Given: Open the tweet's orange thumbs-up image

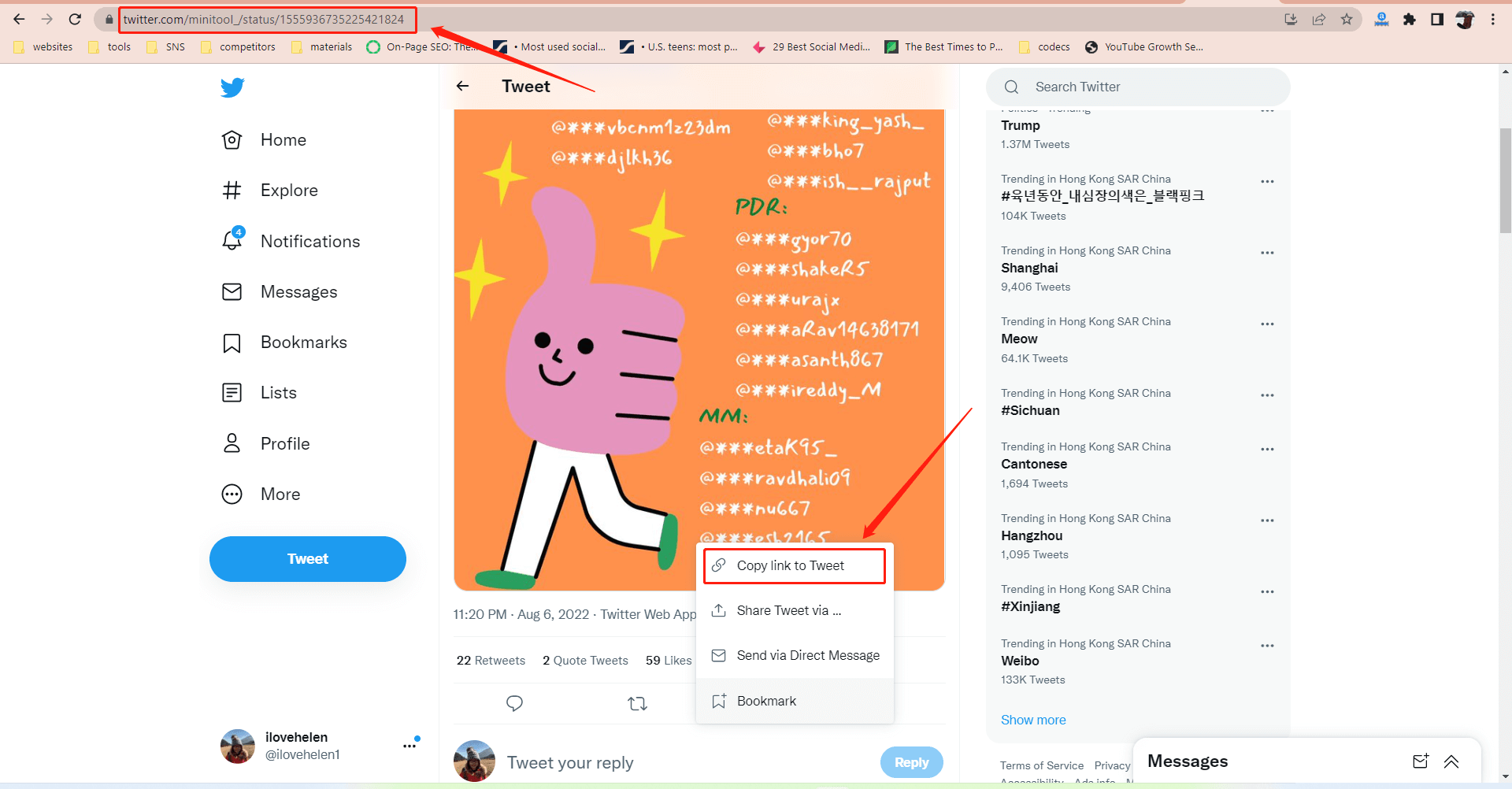Looking at the screenshot, I should pyautogui.click(x=699, y=350).
